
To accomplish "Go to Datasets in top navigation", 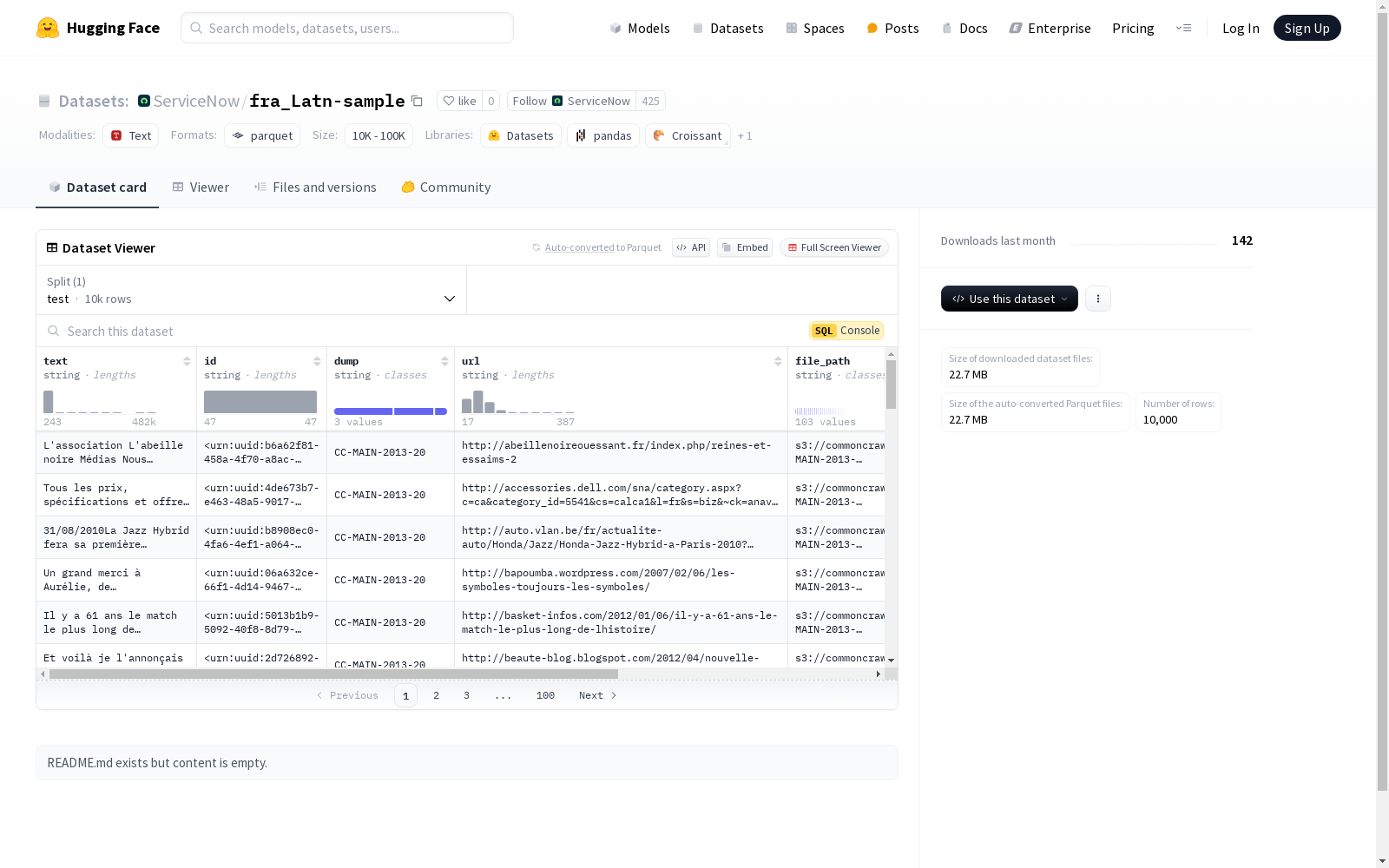I will click(x=727, y=28).
